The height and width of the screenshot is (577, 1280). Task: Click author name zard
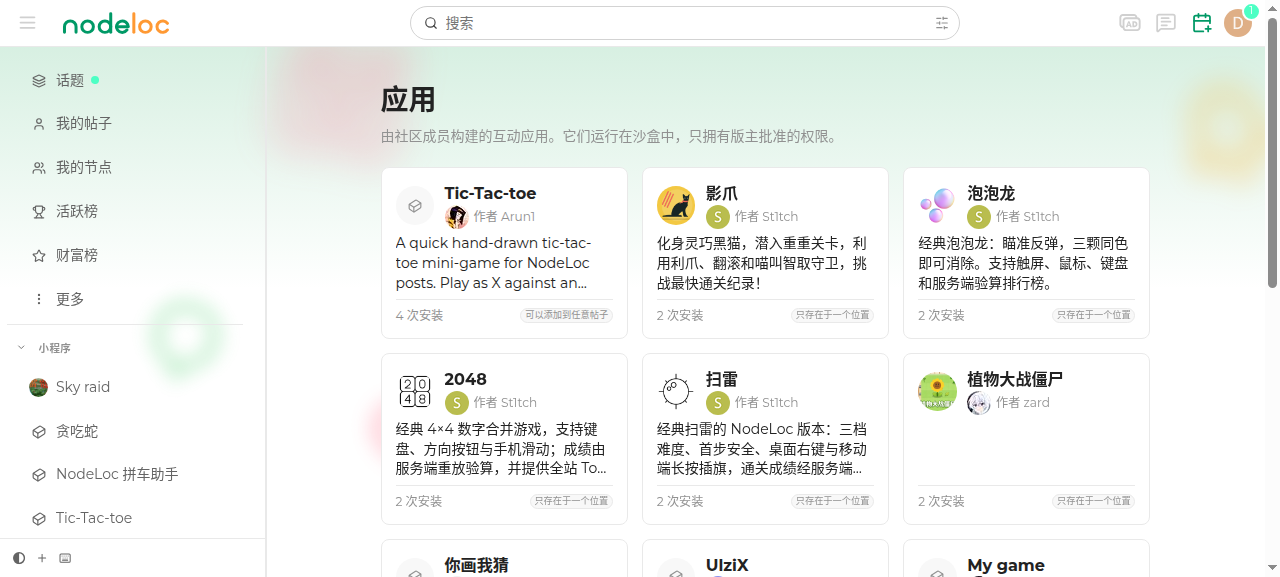coord(1036,403)
